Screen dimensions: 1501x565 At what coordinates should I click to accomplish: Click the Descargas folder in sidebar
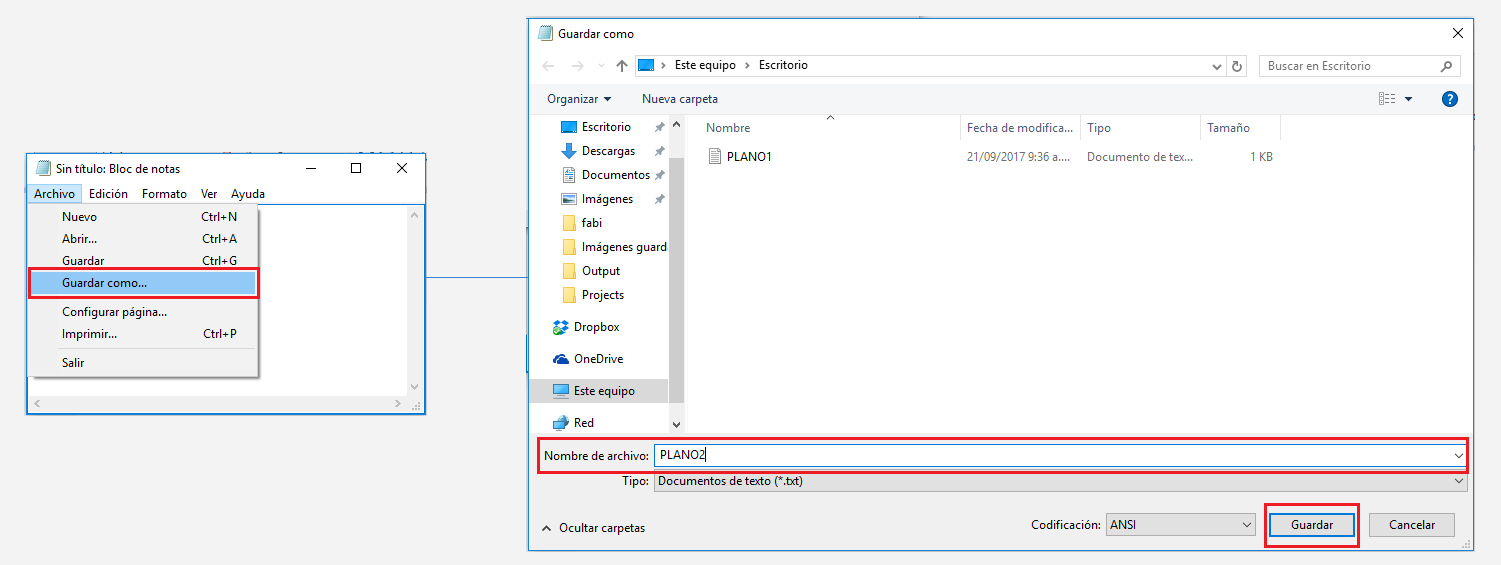pyautogui.click(x=607, y=151)
